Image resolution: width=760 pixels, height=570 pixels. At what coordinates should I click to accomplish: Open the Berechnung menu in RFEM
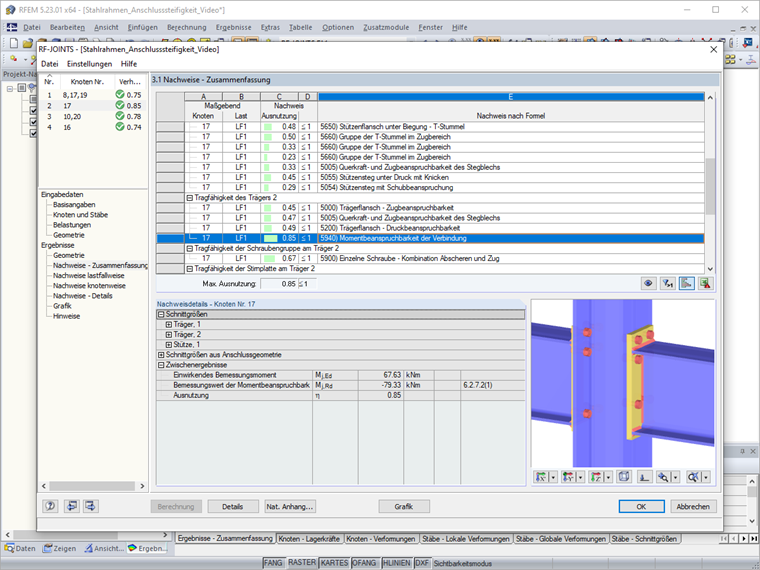187,28
